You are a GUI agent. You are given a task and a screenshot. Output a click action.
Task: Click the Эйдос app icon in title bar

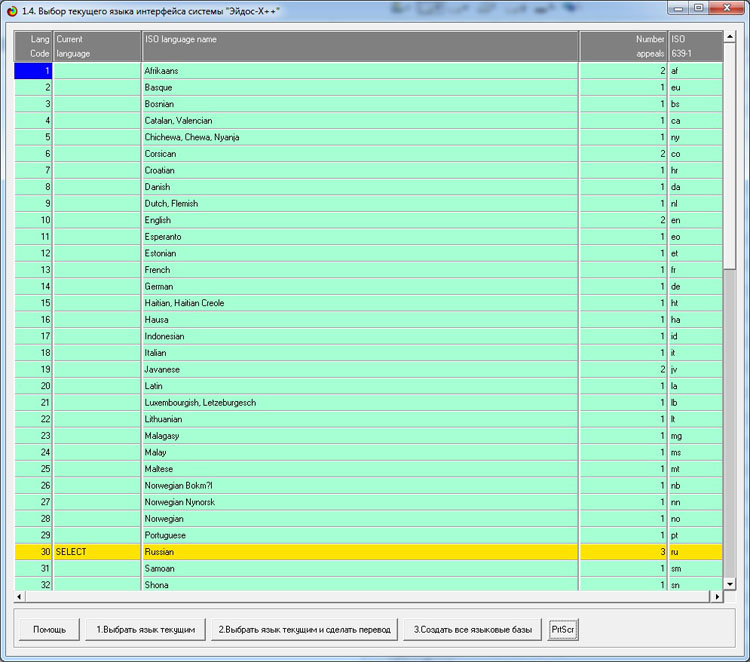coord(11,8)
